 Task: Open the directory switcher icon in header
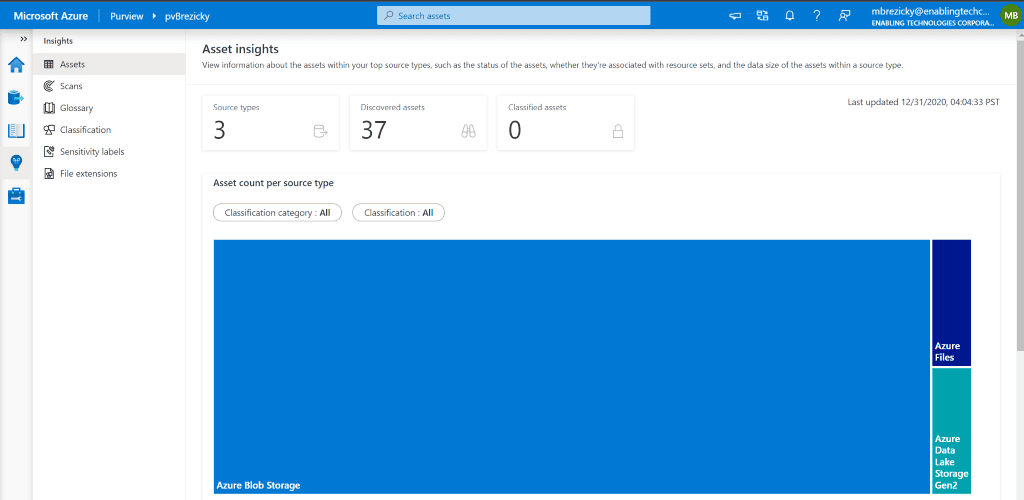click(x=762, y=16)
